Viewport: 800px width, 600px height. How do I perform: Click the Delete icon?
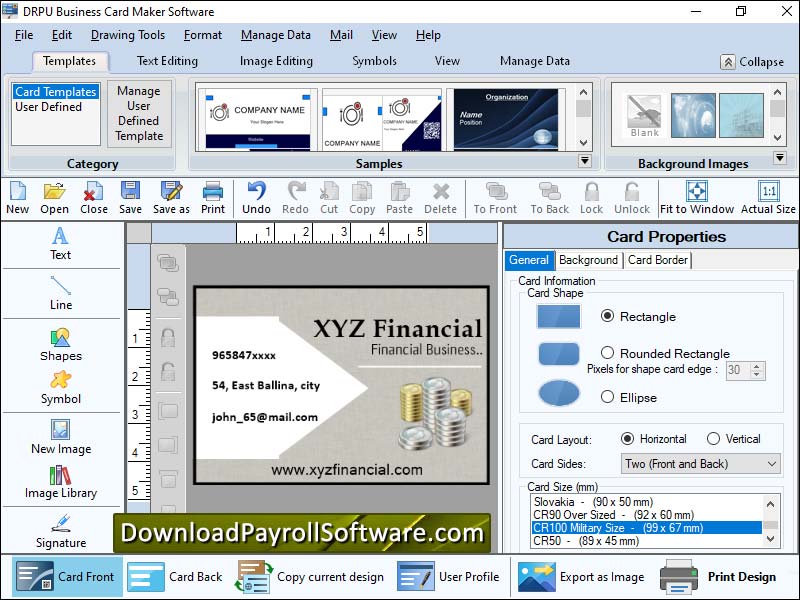tap(441, 198)
